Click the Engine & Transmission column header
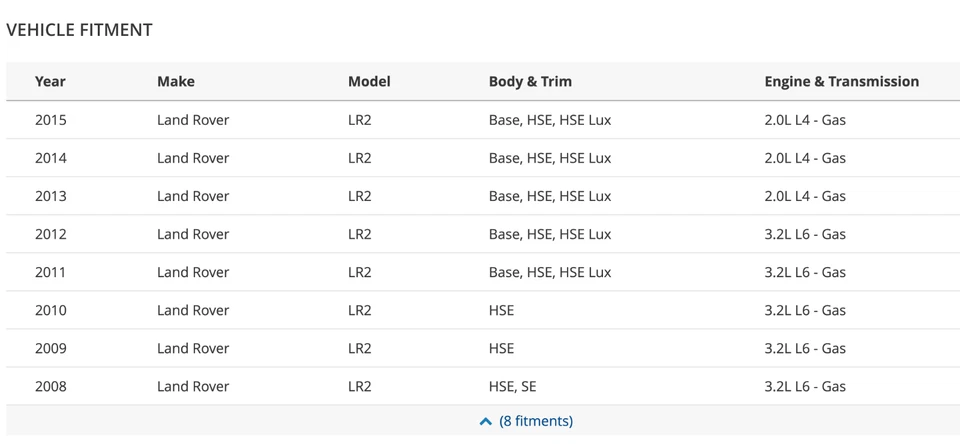Screen dimensions: 960x444 pos(841,82)
